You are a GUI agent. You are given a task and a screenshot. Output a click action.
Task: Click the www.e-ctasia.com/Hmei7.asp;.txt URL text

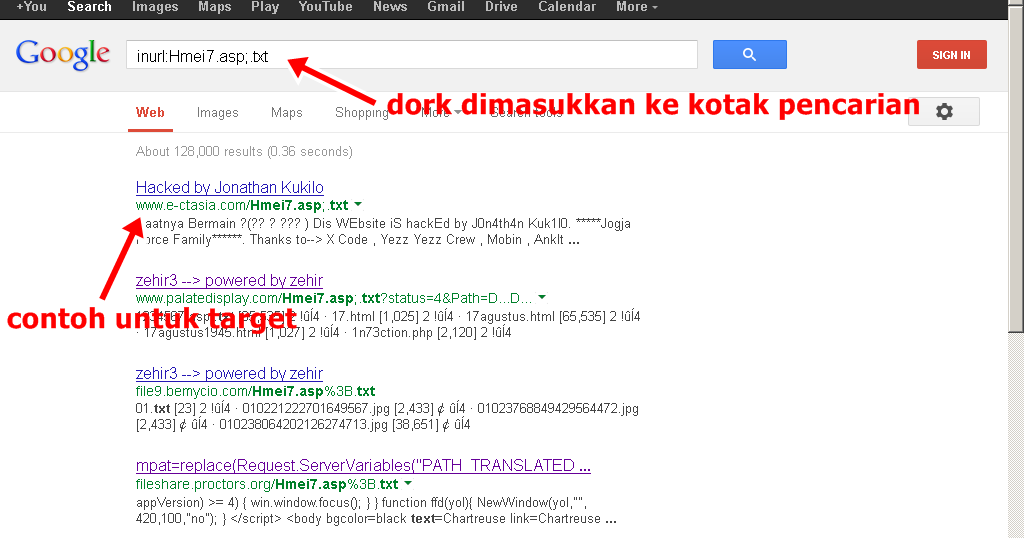click(x=242, y=205)
